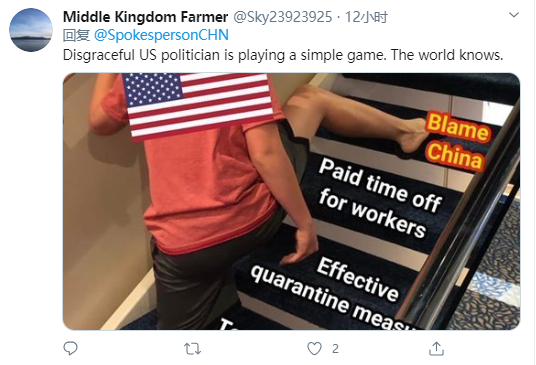Click 'Paid time off for workers' stair text
The height and width of the screenshot is (365, 536).
click(379, 198)
